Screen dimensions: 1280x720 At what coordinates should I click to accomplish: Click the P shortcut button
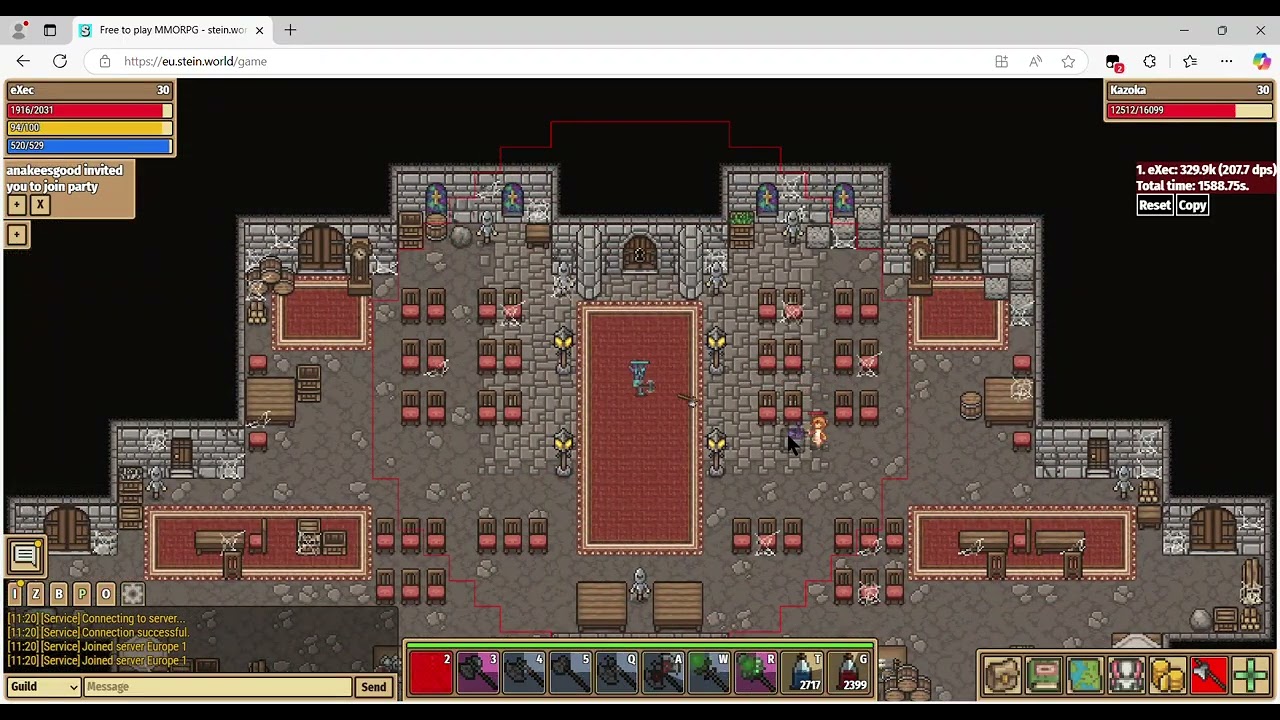[82, 594]
